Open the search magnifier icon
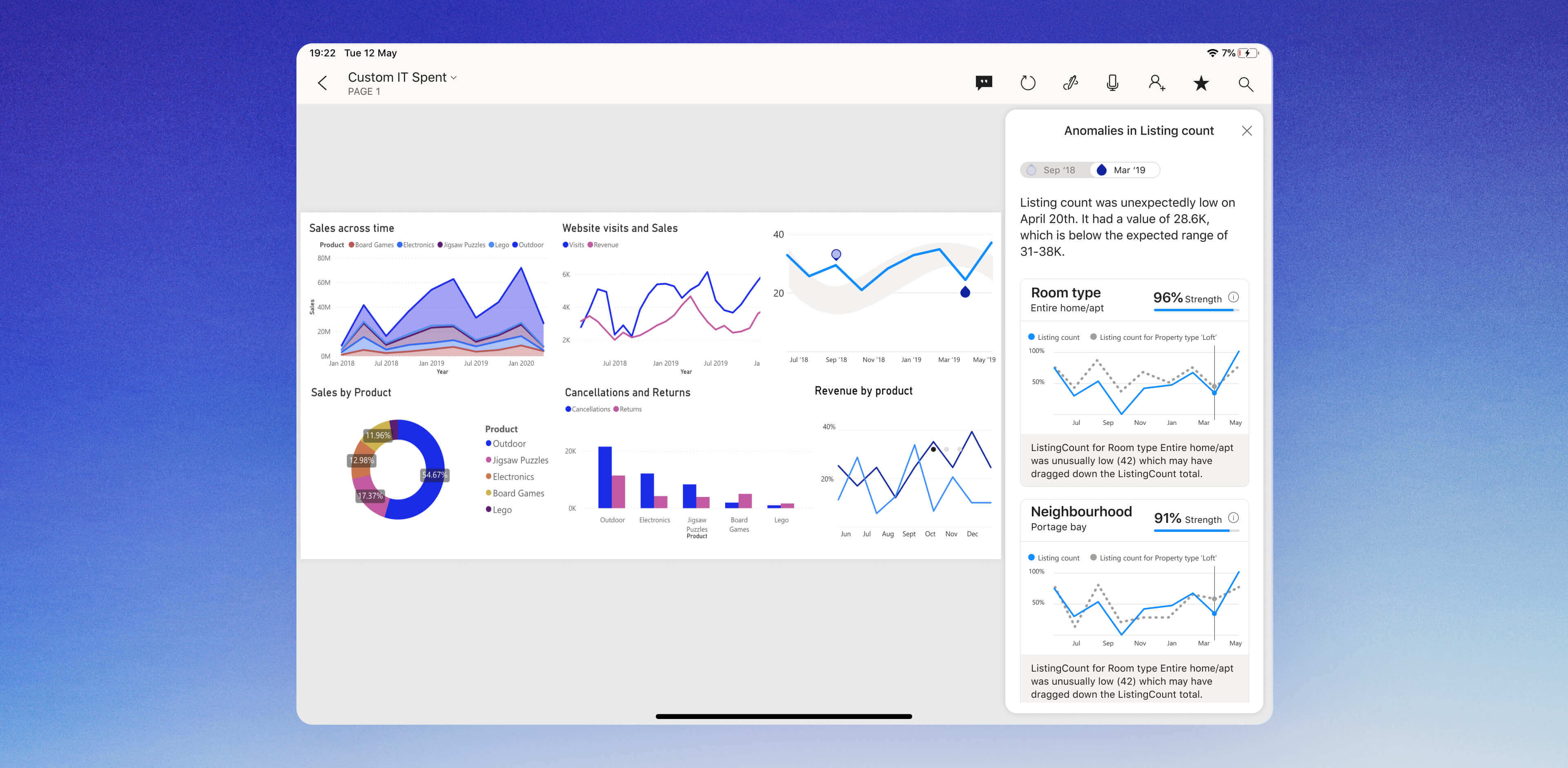1568x768 pixels. tap(1245, 84)
